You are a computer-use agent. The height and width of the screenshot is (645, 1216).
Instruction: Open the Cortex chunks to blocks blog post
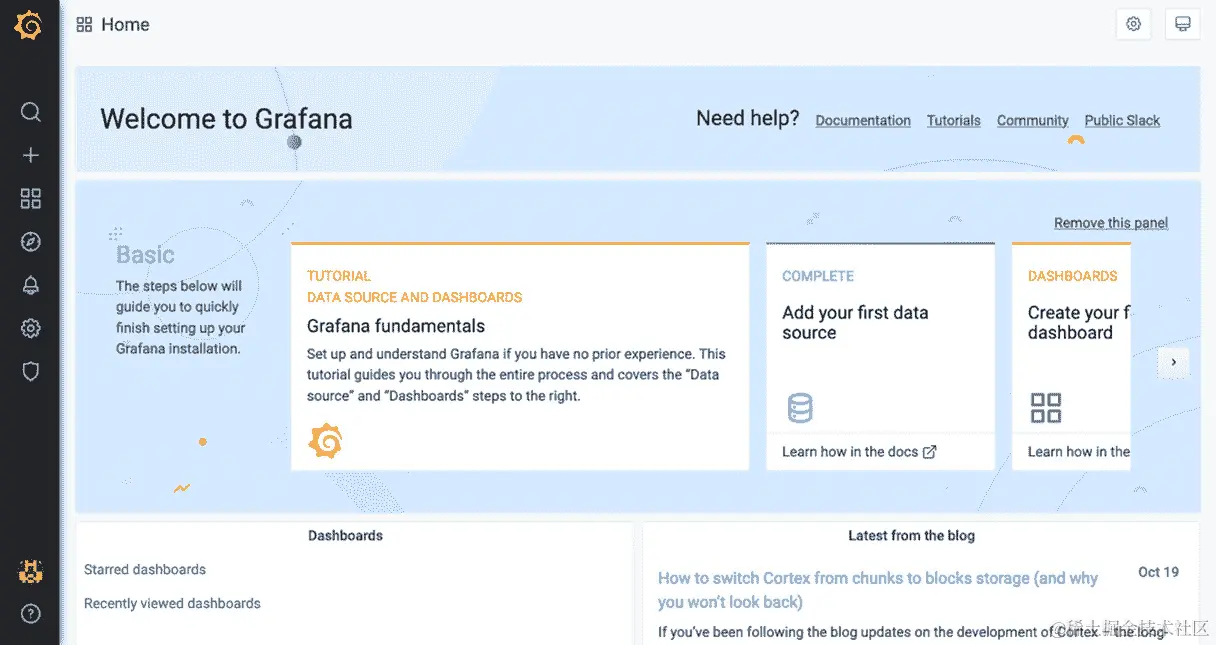click(878, 590)
